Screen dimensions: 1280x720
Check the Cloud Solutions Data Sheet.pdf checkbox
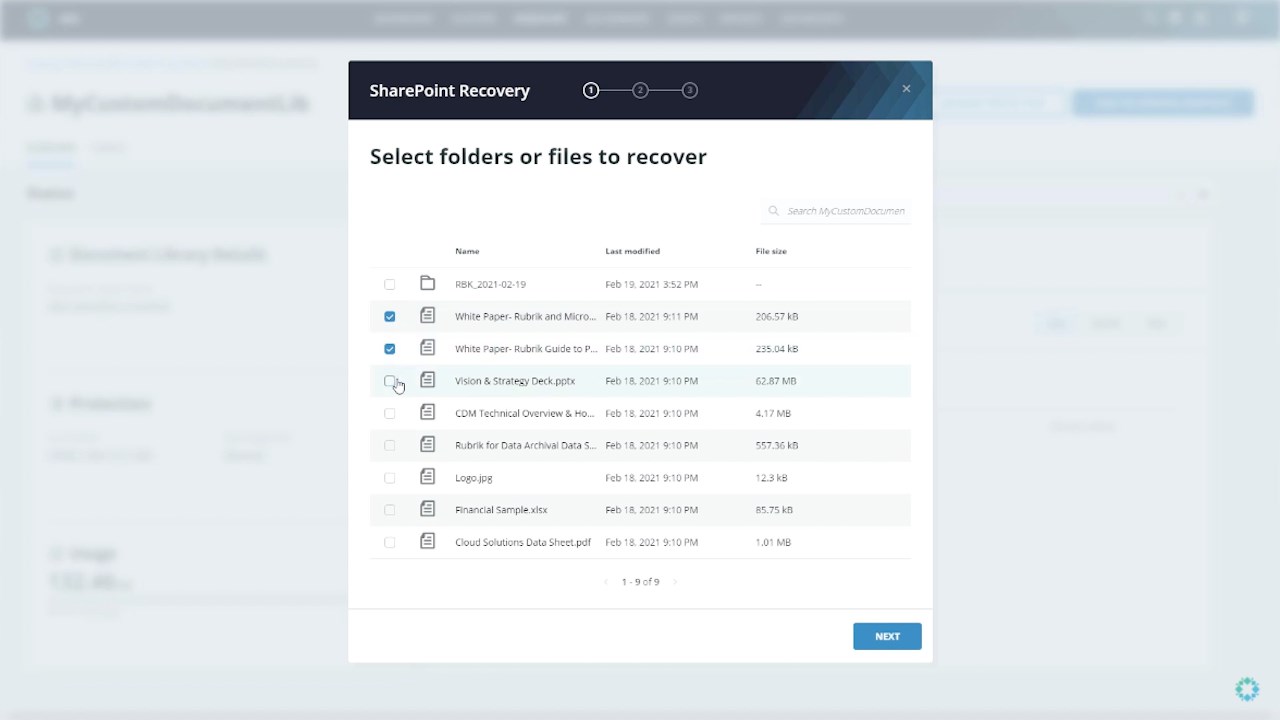point(390,542)
